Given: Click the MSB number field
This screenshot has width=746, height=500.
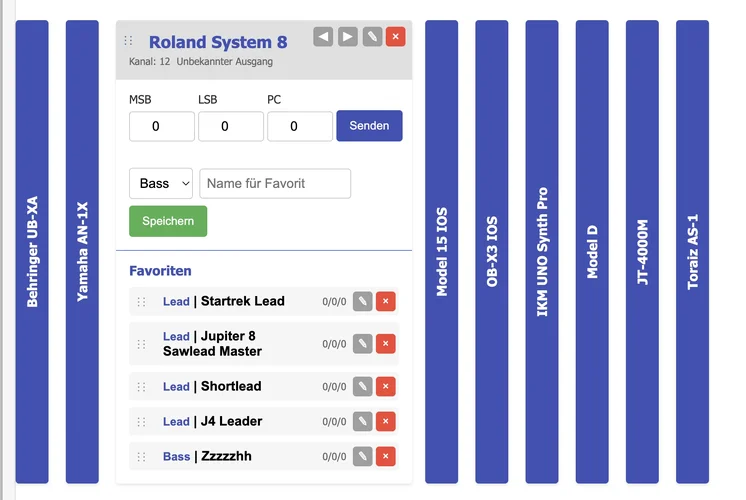Looking at the screenshot, I should tap(161, 127).
